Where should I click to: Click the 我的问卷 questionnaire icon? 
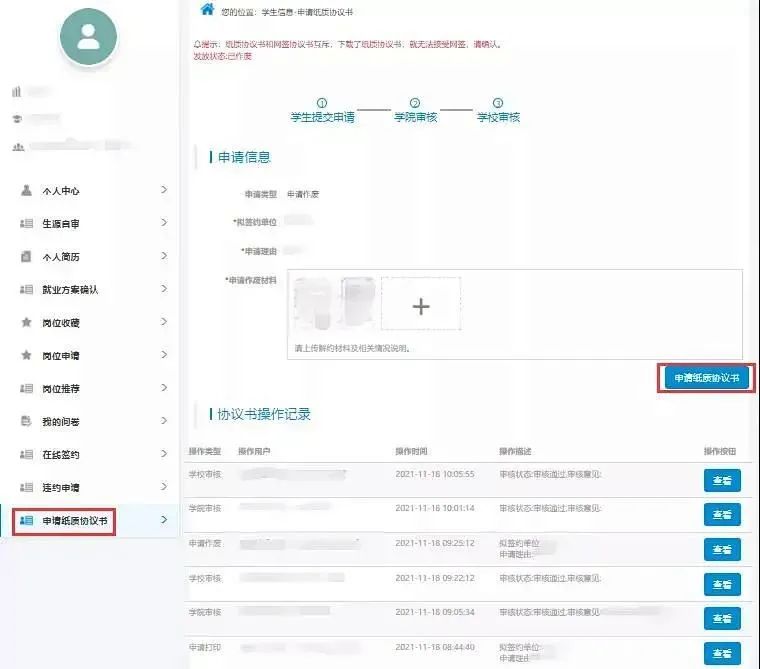[26, 421]
